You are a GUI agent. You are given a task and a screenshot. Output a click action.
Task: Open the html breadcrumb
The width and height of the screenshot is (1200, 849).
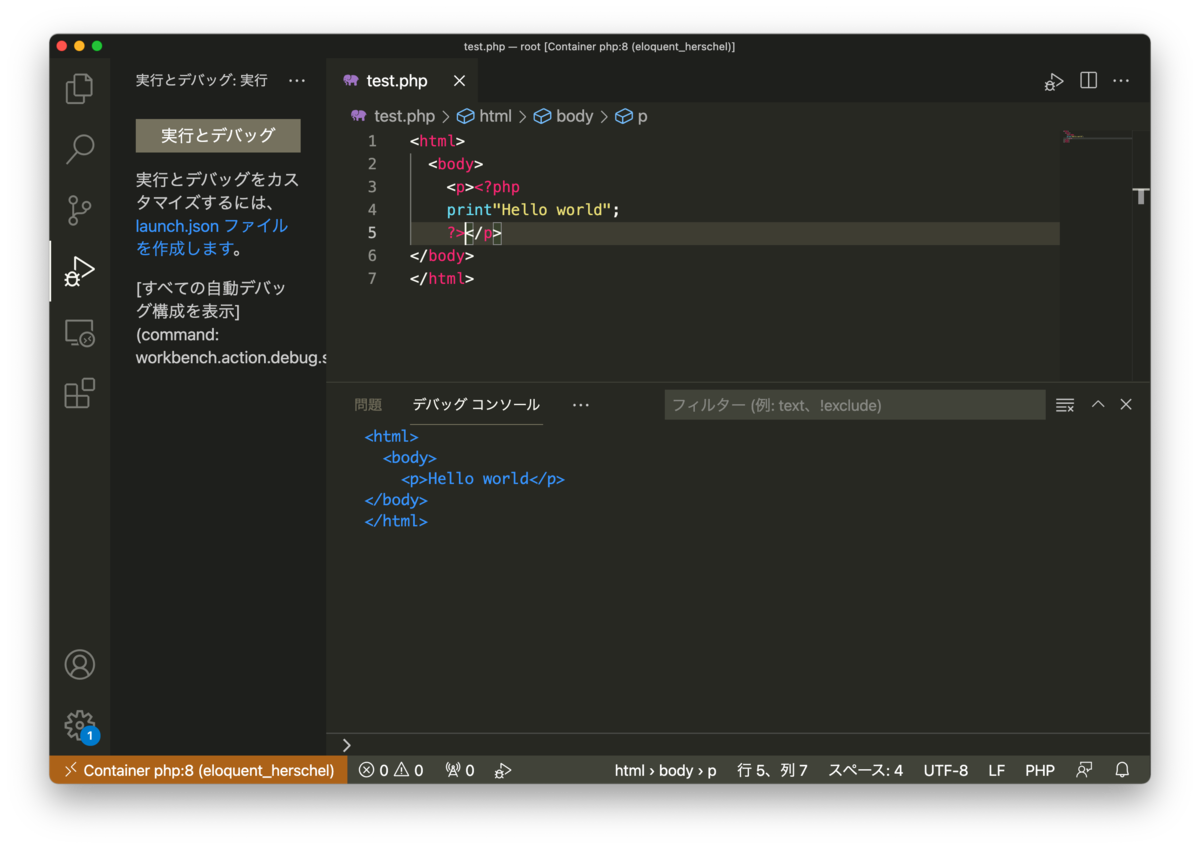coord(484,116)
